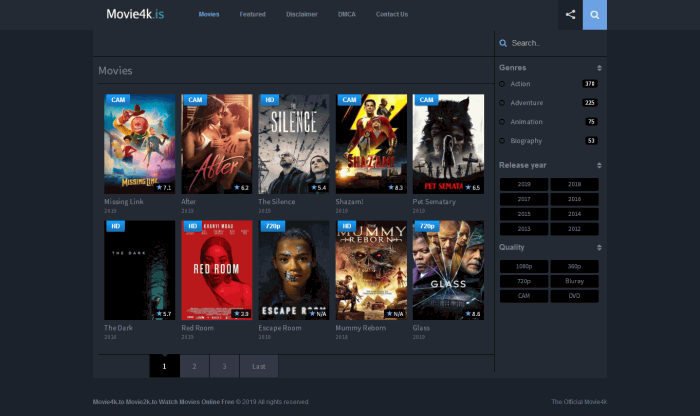Filter by Bluray quality

[575, 281]
